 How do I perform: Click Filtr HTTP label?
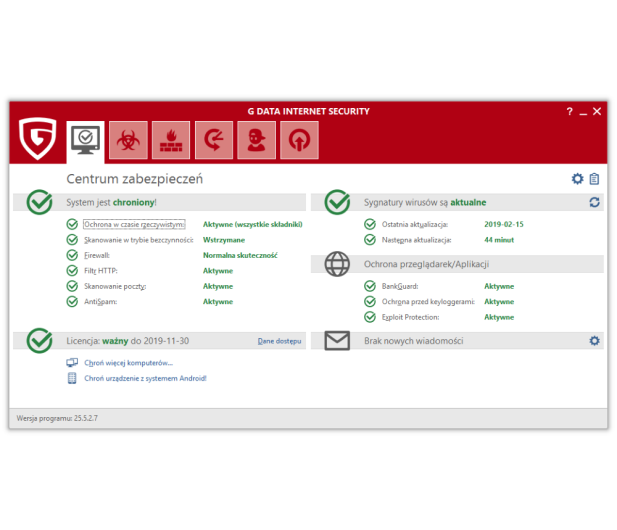pos(101,271)
